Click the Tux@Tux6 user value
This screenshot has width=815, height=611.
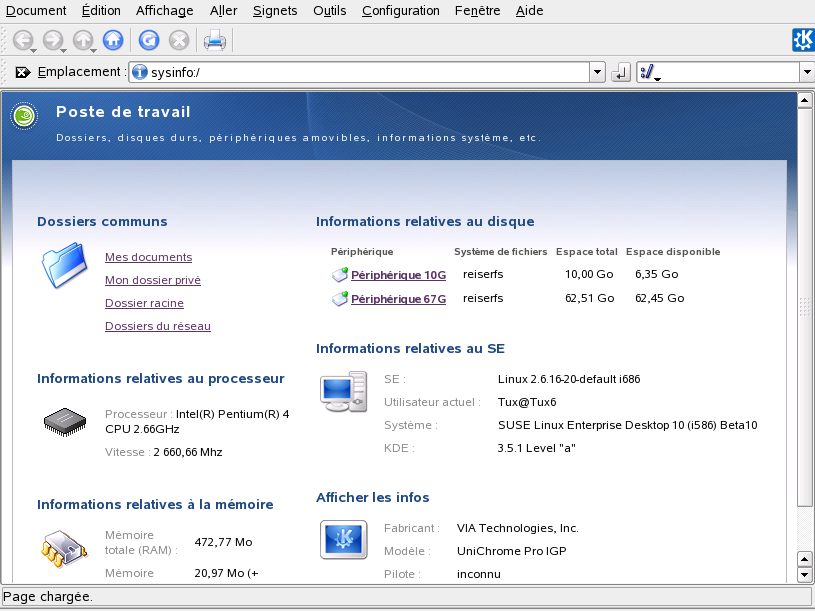pos(527,402)
